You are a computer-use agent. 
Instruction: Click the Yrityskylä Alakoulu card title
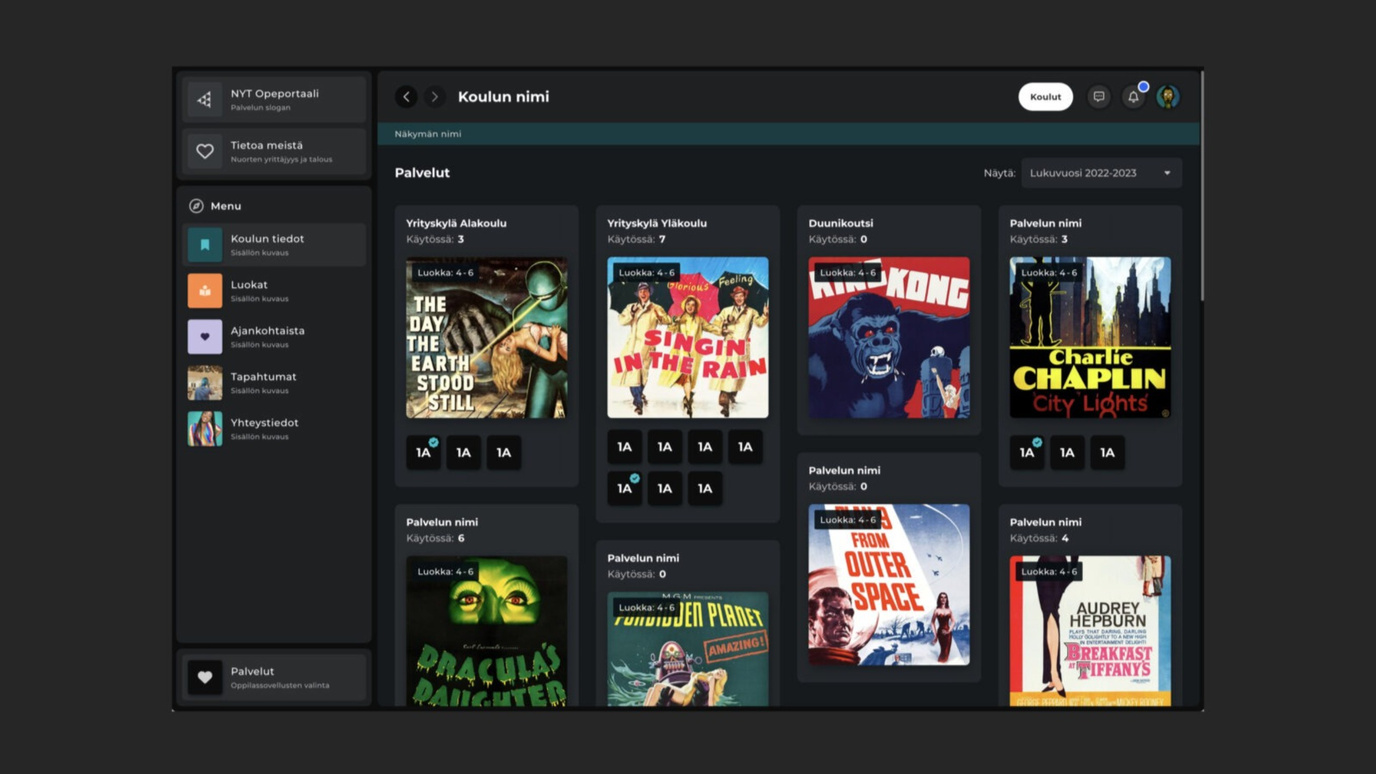point(456,223)
